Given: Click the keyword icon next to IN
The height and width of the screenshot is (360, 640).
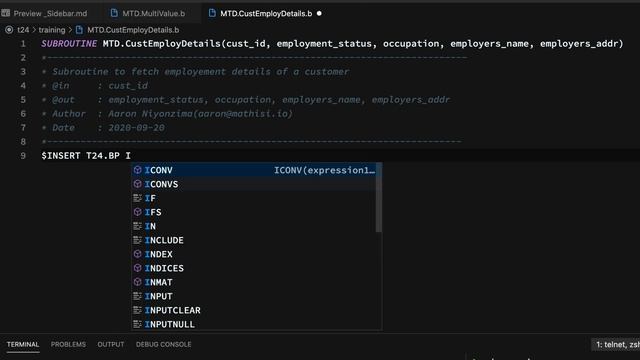Looking at the screenshot, I should pos(138,226).
